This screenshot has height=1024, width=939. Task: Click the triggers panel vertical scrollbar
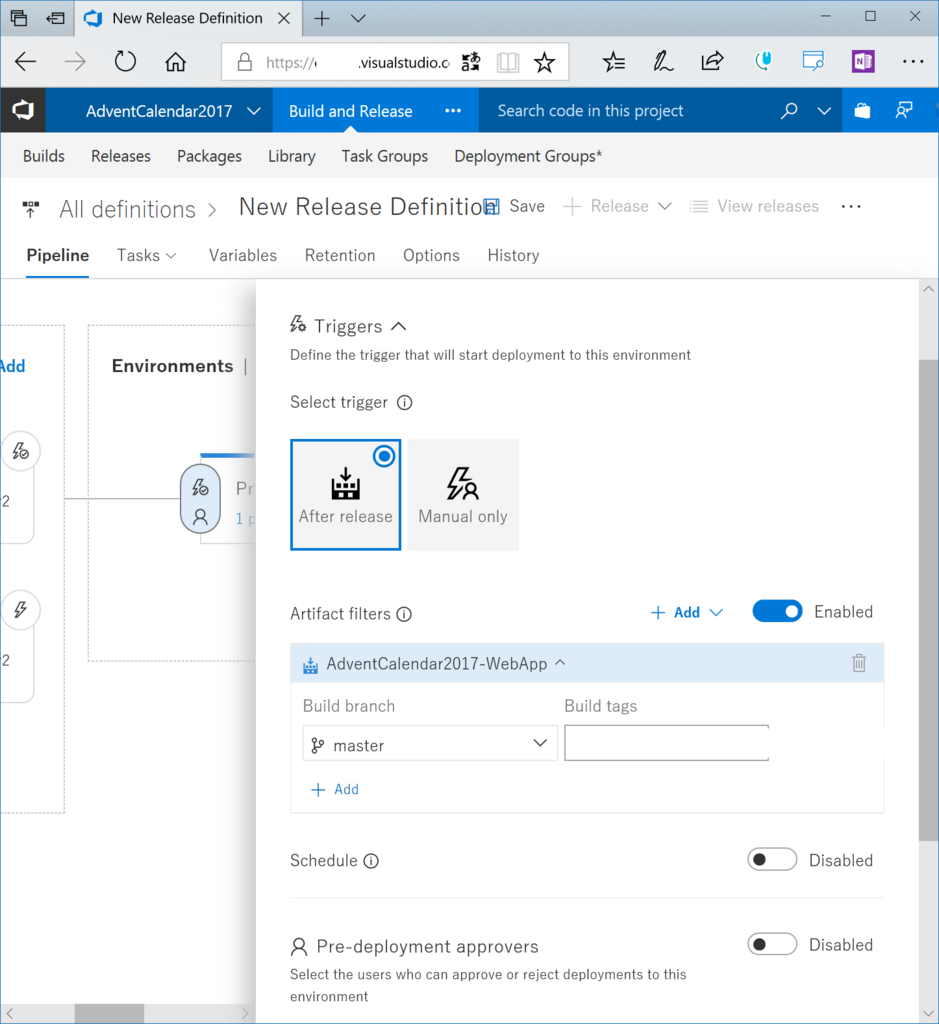928,600
